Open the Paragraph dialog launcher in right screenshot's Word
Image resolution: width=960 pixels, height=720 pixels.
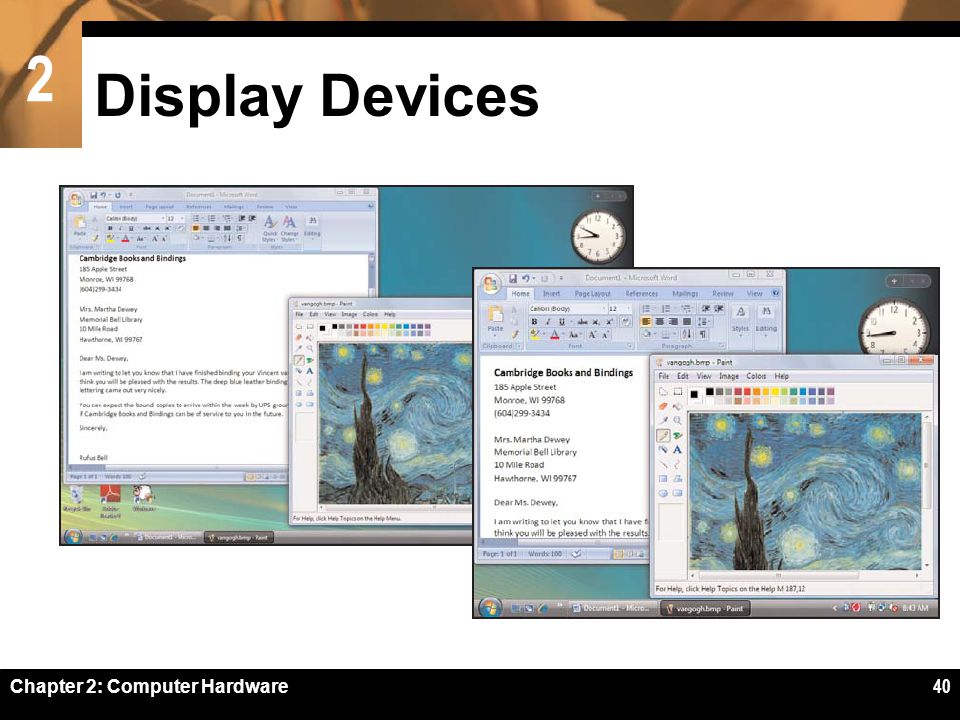(722, 346)
